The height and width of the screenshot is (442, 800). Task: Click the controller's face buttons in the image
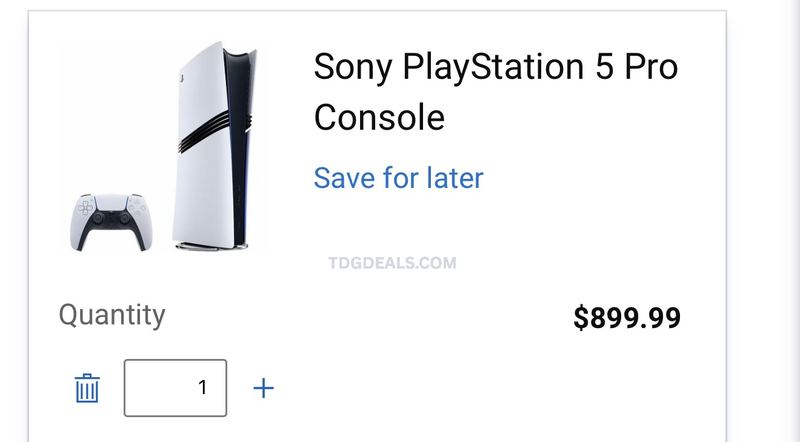point(136,205)
